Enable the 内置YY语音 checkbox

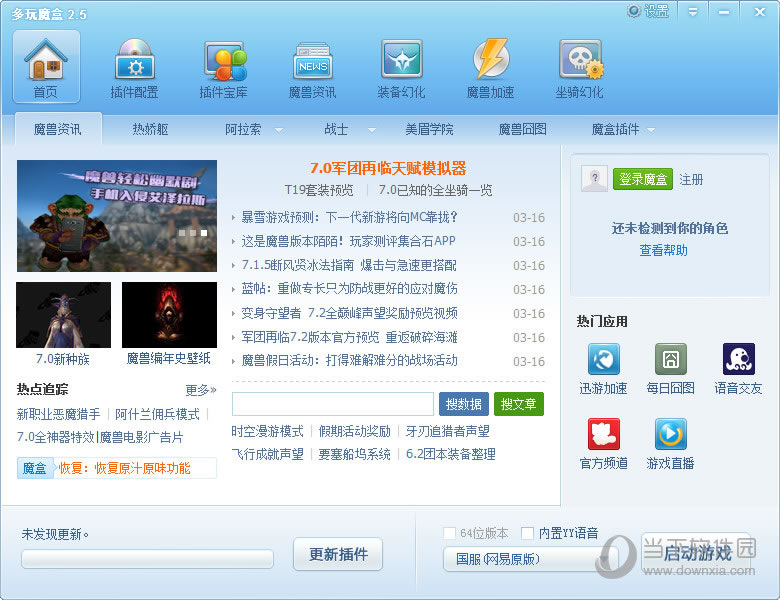click(x=527, y=533)
